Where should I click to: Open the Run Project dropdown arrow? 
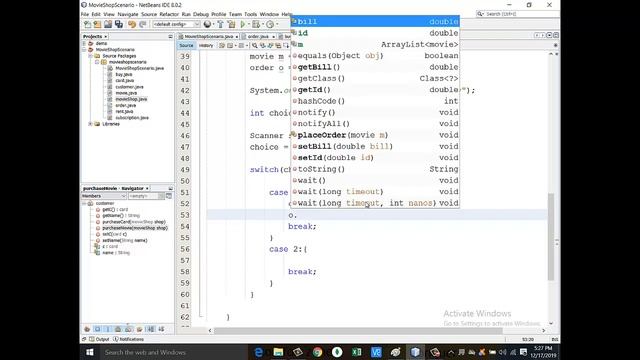click(x=249, y=24)
